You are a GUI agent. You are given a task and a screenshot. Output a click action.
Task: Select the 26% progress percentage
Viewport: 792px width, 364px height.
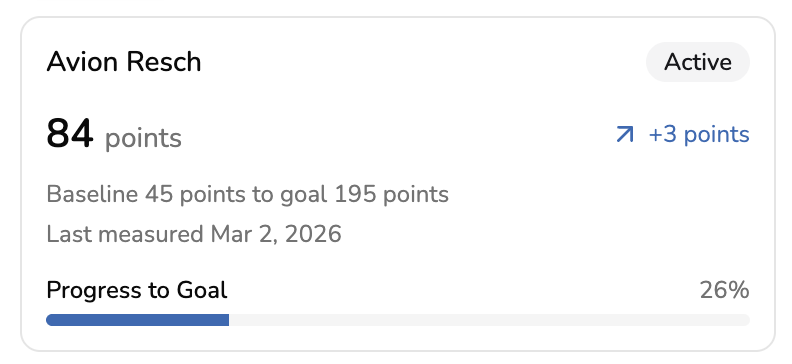(724, 290)
